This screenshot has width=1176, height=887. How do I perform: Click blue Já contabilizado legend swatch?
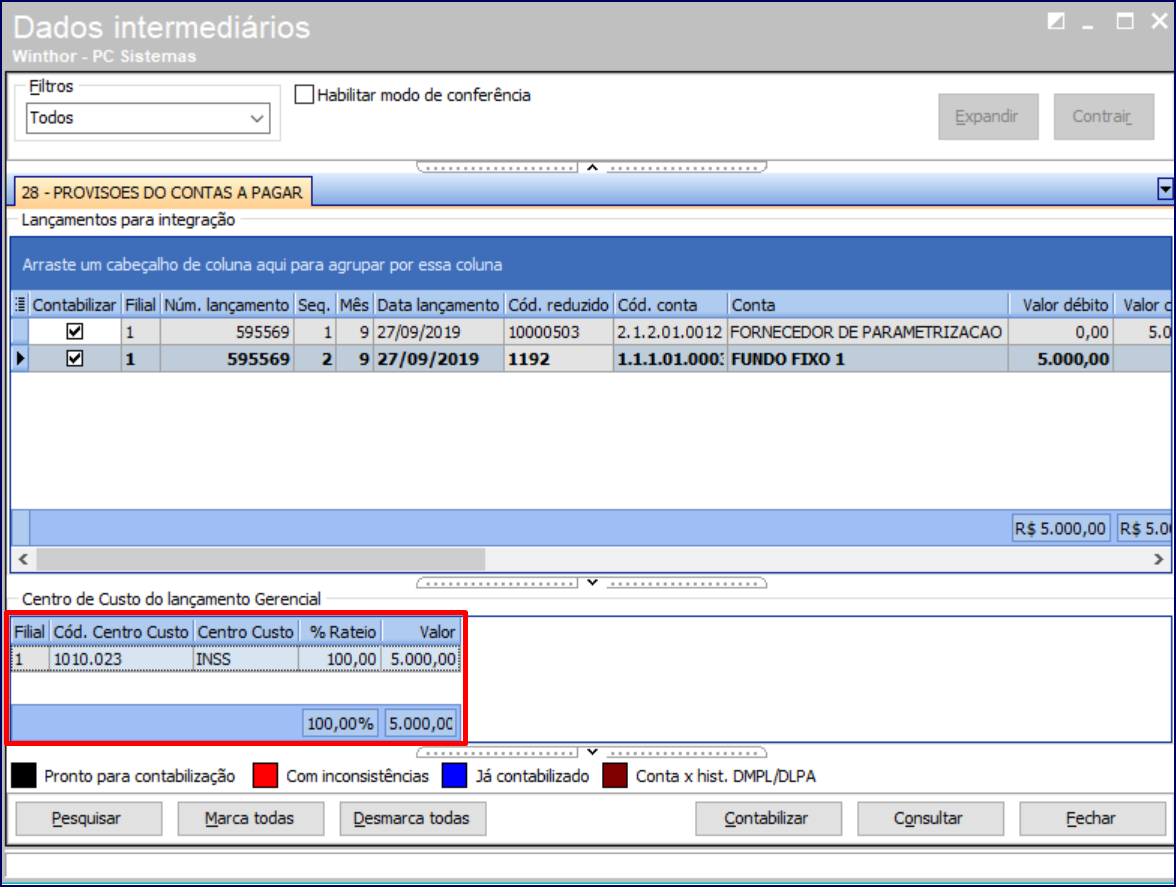click(454, 775)
